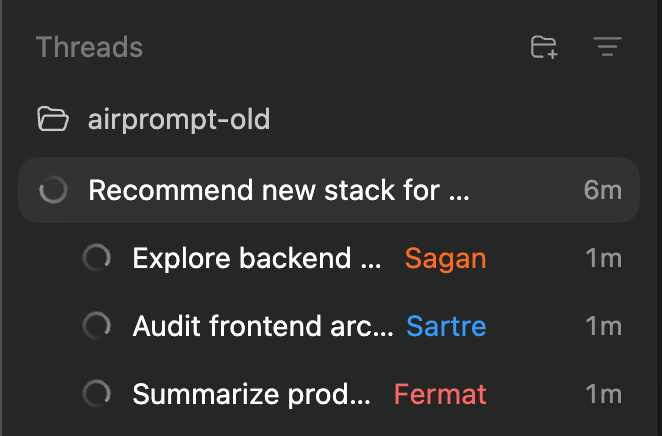Click the spinner beside Recommend new stack thread
This screenshot has height=436, width=662.
coord(53,190)
